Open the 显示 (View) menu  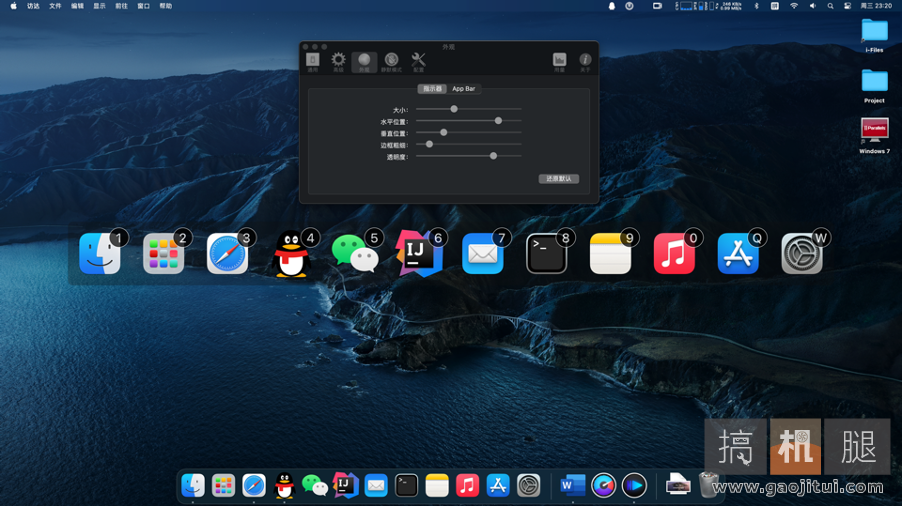[100, 6]
